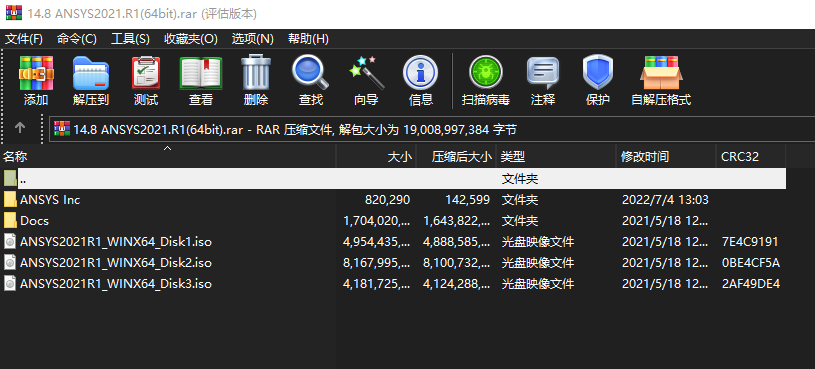Sort by CRC32 column header

[751, 156]
